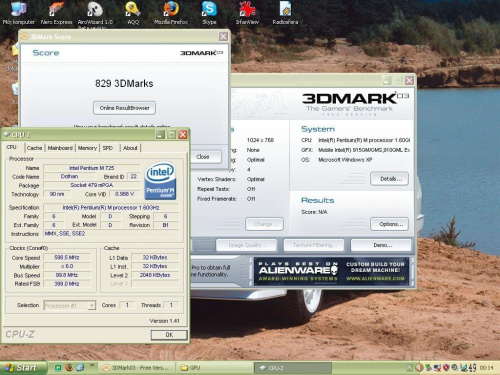This screenshot has width=500, height=375.
Task: Click Firefox icon in Quick Launch bar
Action: point(69,367)
